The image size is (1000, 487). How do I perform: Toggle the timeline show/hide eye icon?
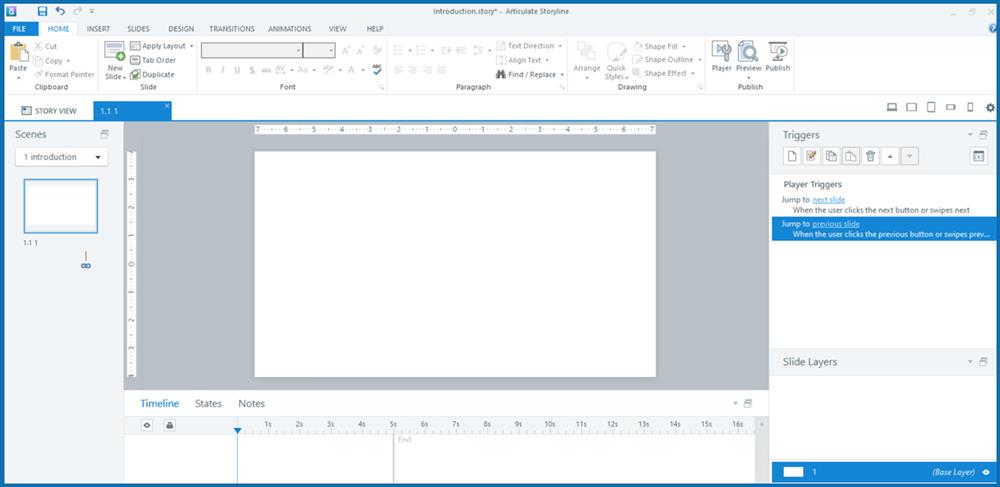[146, 425]
